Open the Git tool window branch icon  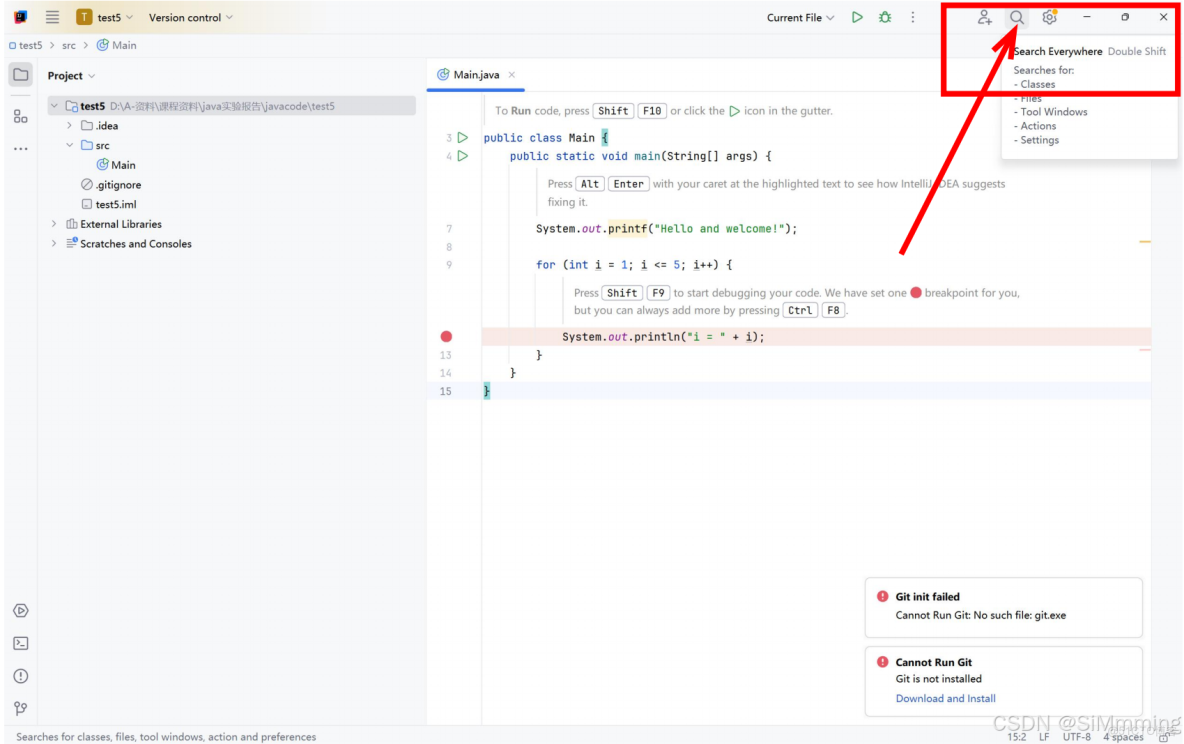point(20,709)
